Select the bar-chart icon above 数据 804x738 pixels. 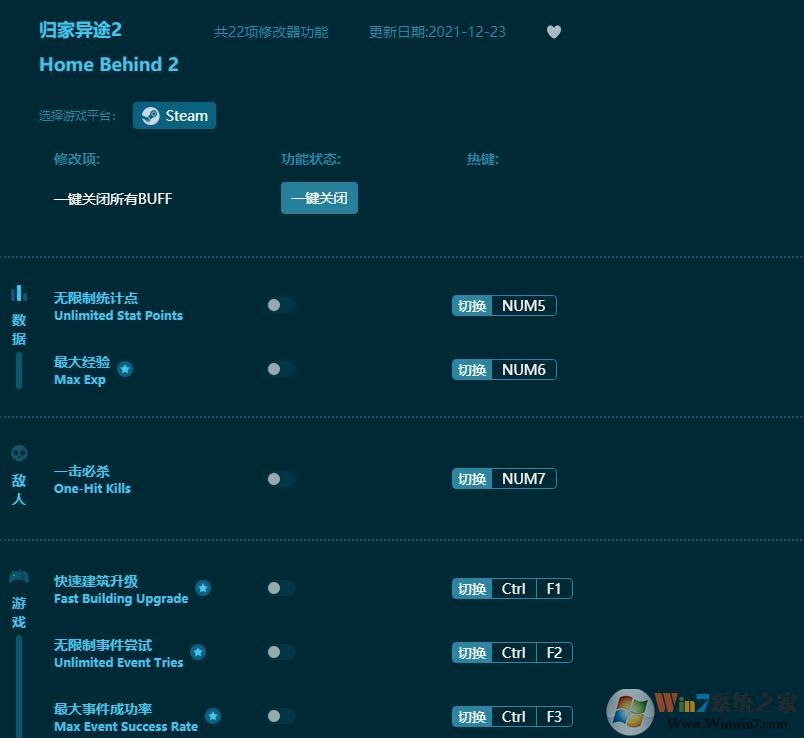pyautogui.click(x=18, y=293)
